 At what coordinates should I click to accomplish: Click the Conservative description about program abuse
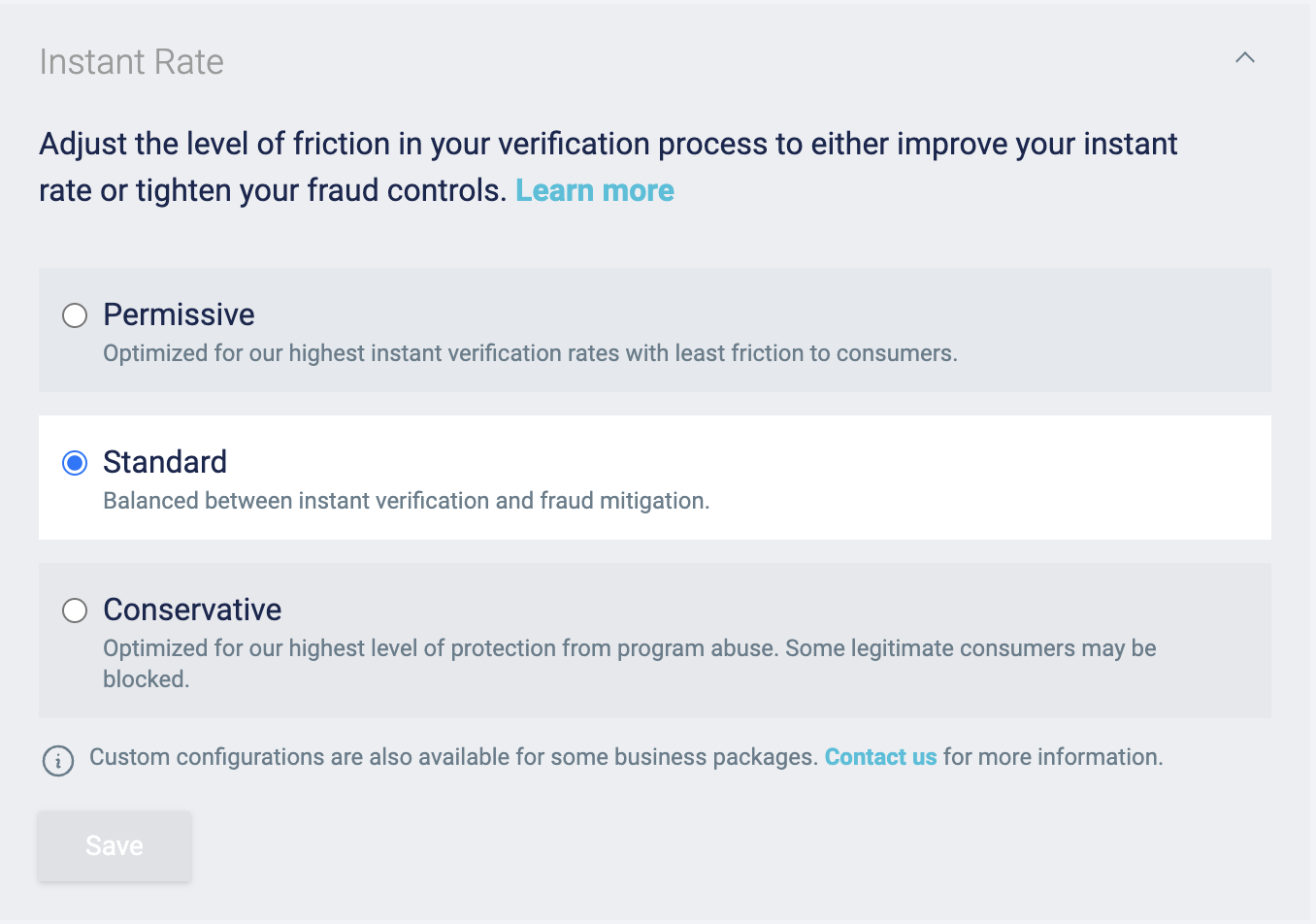tap(629, 648)
